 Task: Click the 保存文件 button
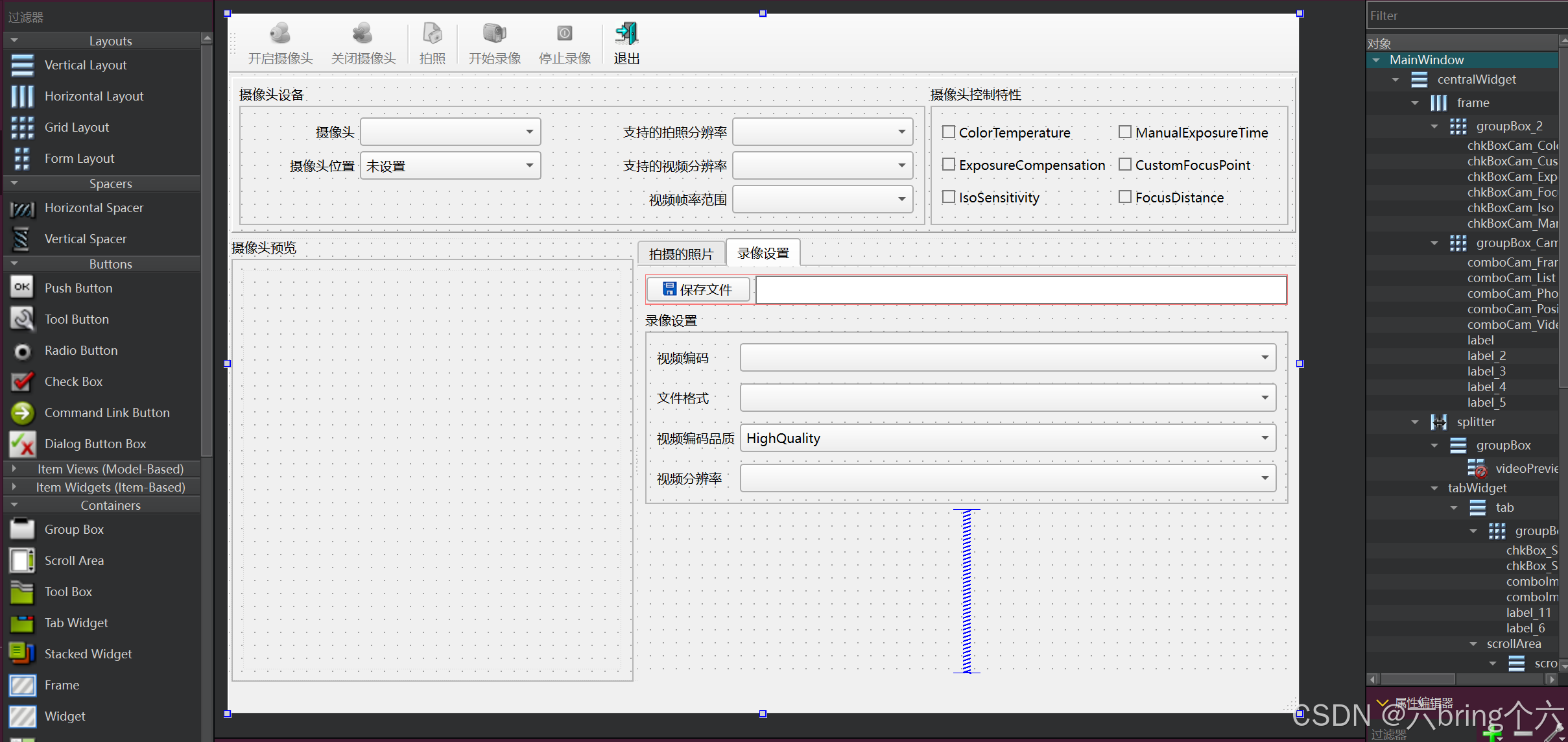698,289
